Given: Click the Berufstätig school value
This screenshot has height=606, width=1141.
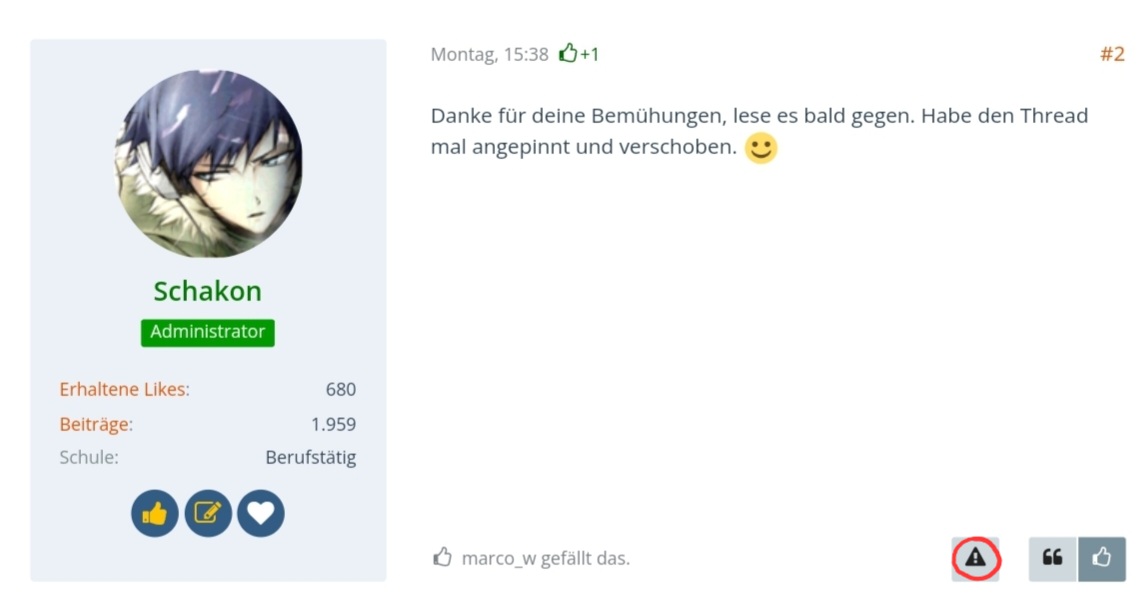Looking at the screenshot, I should pos(311,458).
